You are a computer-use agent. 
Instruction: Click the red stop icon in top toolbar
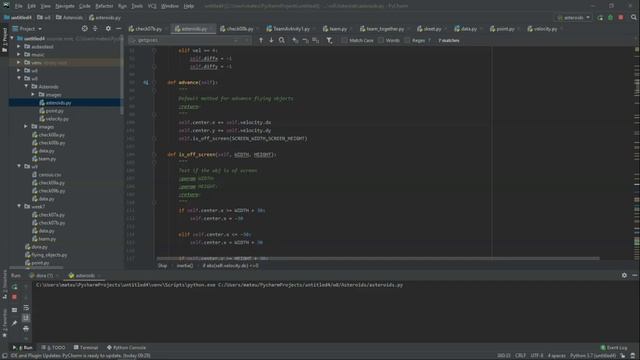621,18
